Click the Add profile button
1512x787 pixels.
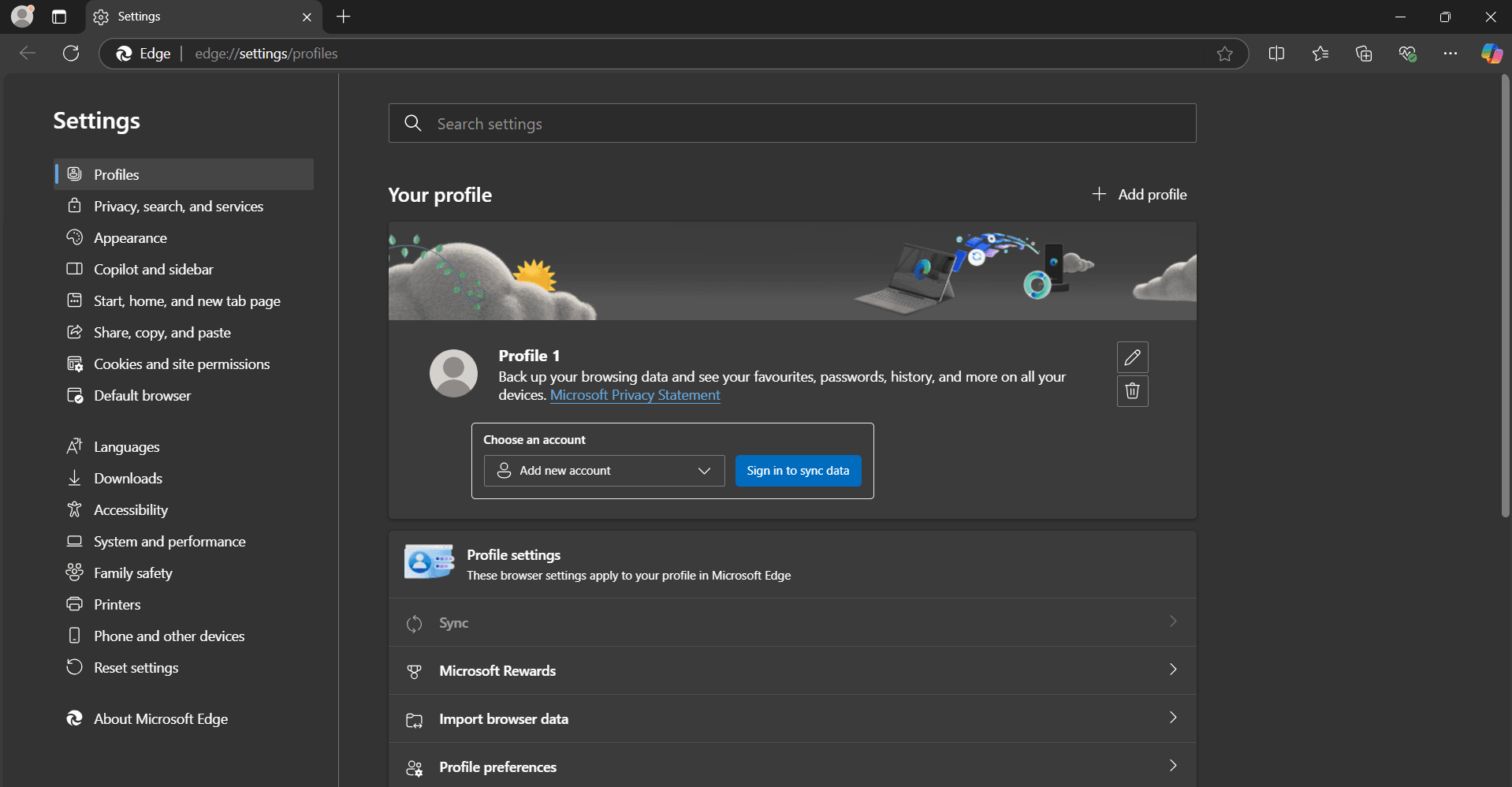click(x=1139, y=195)
